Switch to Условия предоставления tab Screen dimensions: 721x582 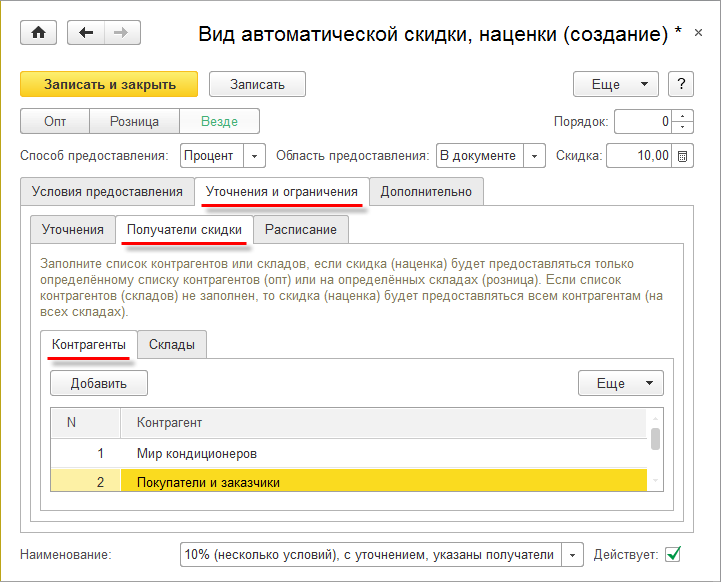coord(107,191)
